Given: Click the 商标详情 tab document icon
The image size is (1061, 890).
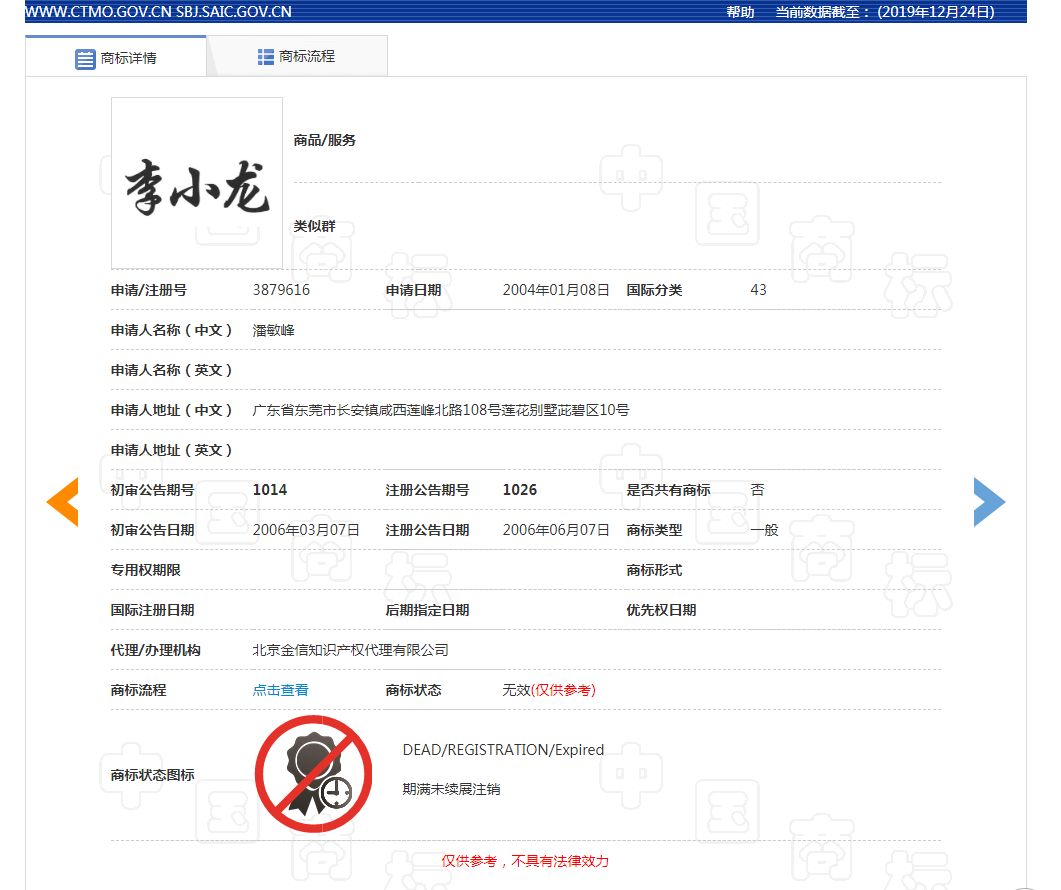Looking at the screenshot, I should [x=85, y=59].
